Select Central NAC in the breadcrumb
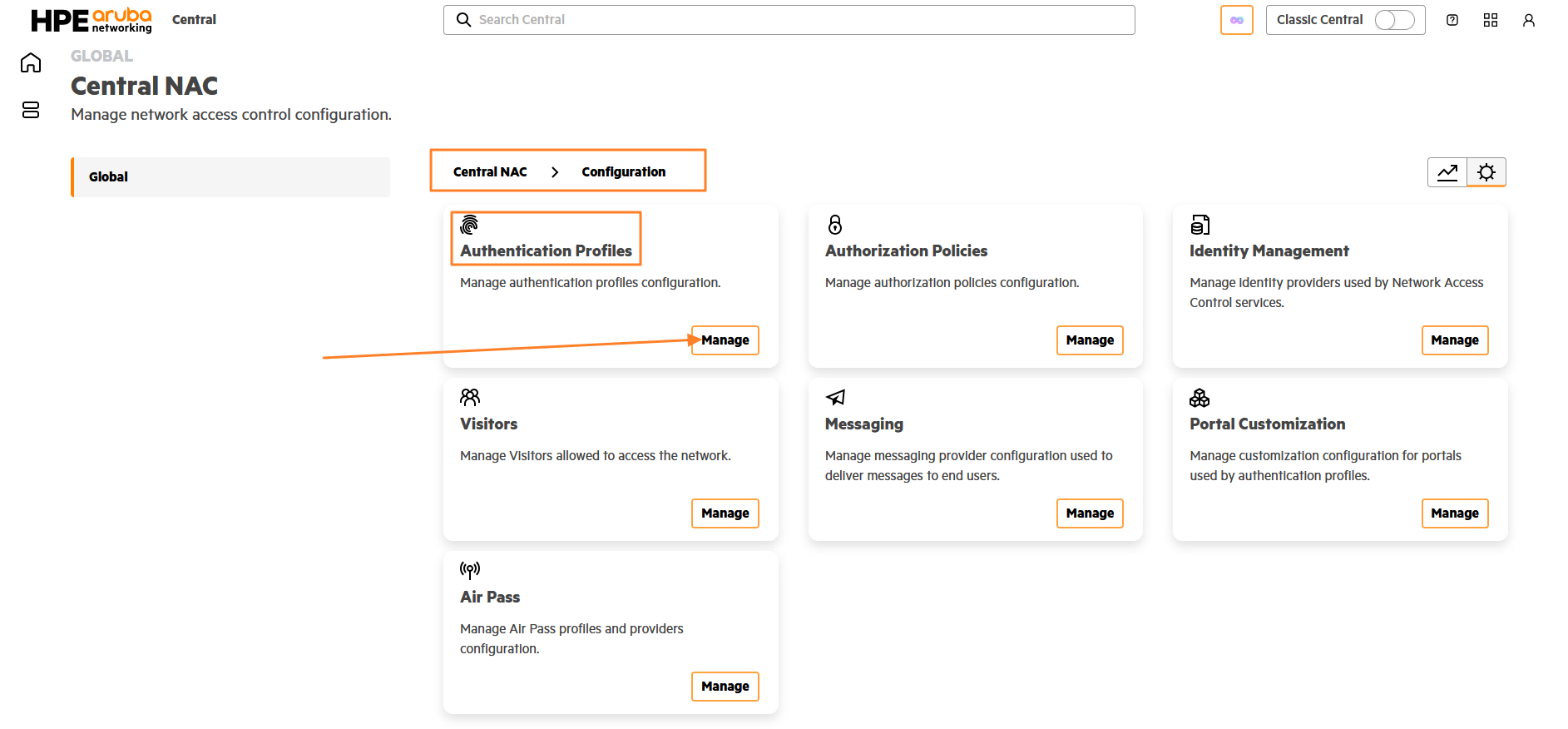This screenshot has width=1568, height=729. click(490, 172)
